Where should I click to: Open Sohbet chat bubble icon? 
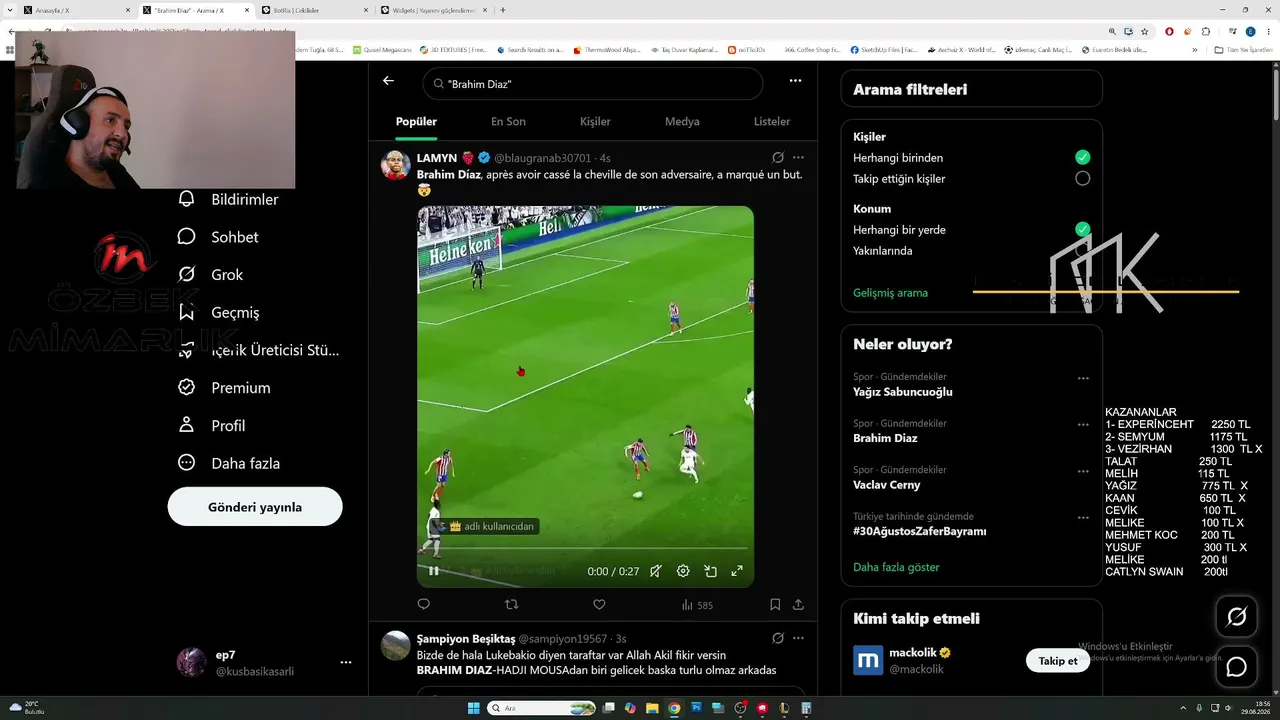pos(186,237)
